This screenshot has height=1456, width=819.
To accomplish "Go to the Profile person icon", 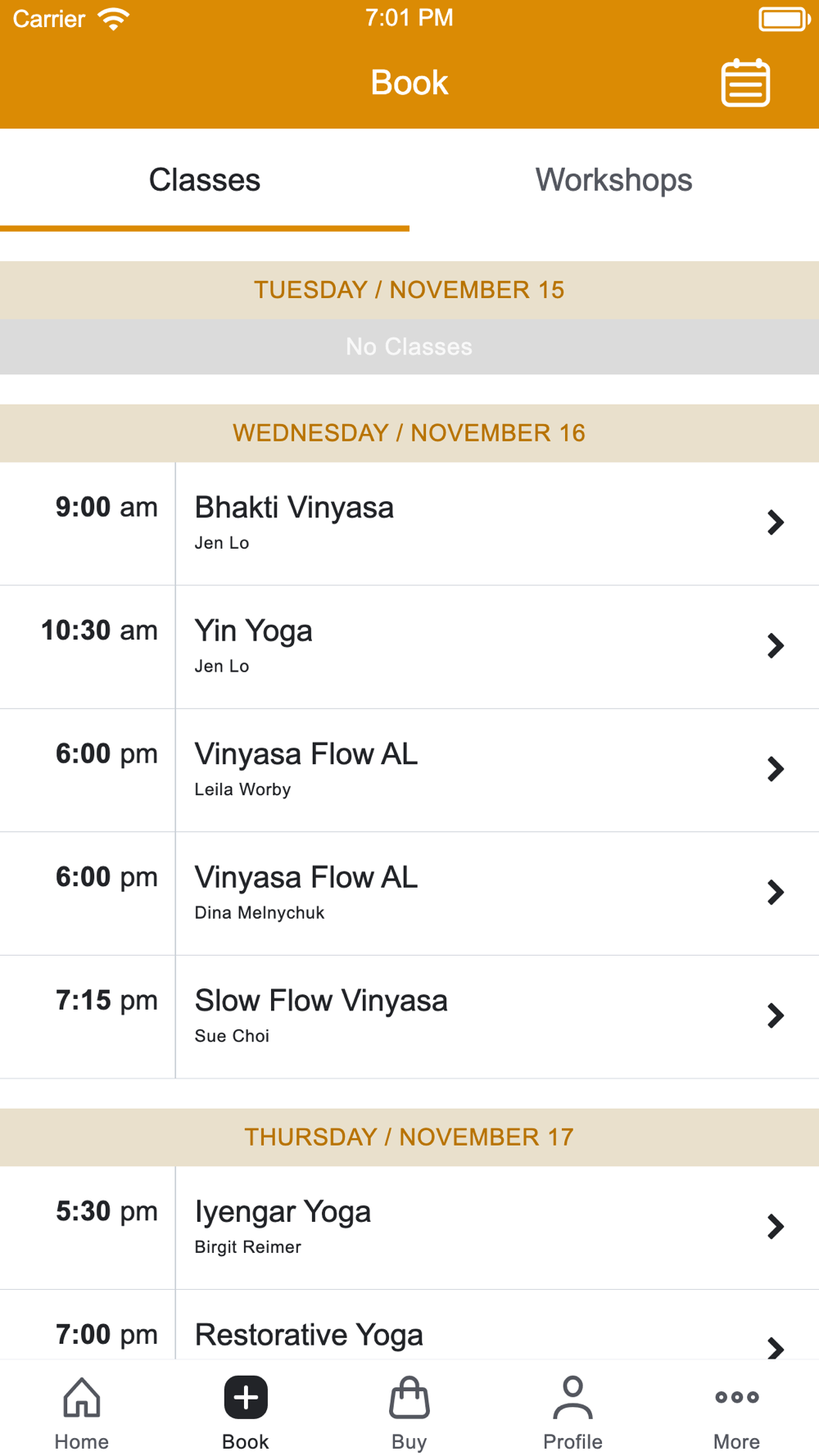I will point(572,1398).
